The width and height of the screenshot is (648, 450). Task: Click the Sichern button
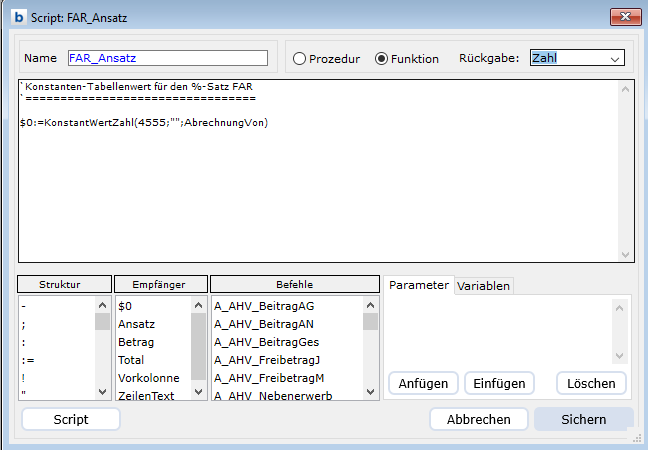[x=583, y=419]
